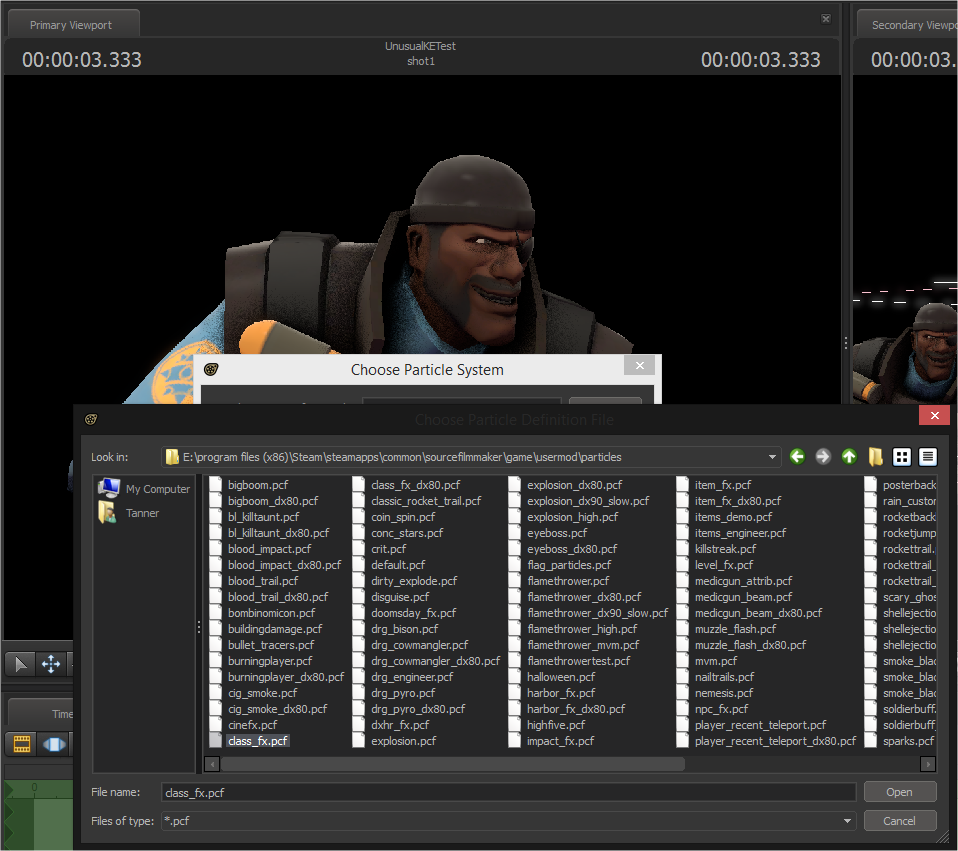The width and height of the screenshot is (958, 851).
Task: Open My Computer in the sidebar
Action: click(x=144, y=489)
